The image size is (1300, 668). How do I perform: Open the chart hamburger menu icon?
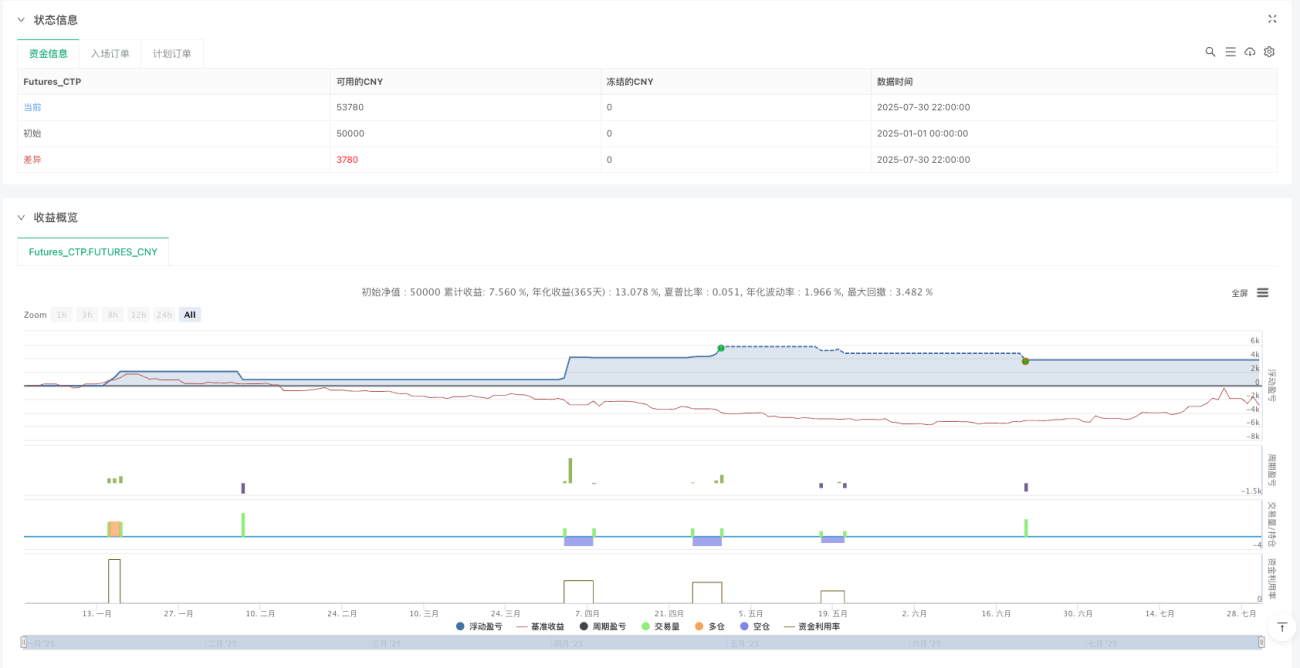(1263, 293)
